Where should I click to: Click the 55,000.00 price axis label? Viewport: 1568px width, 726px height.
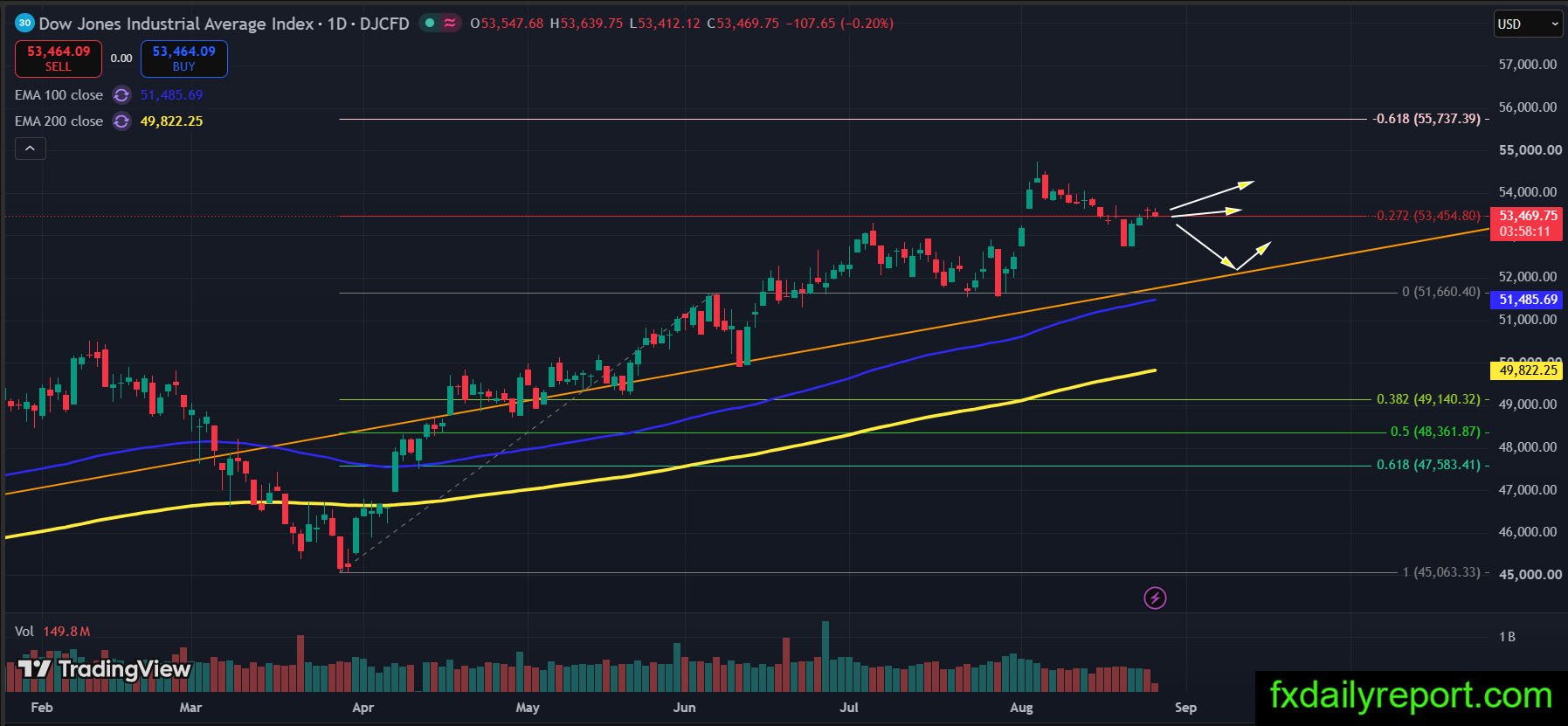tap(1530, 150)
